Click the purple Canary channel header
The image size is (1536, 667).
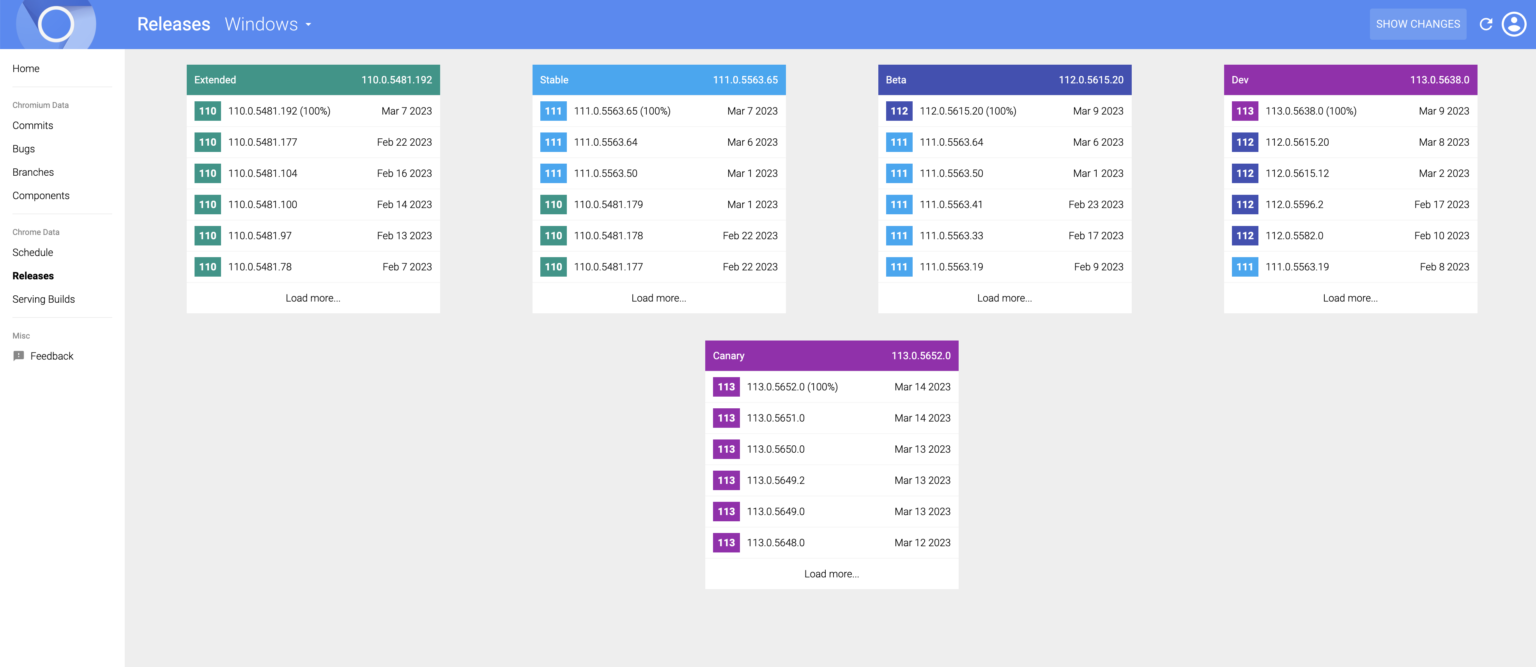click(831, 356)
